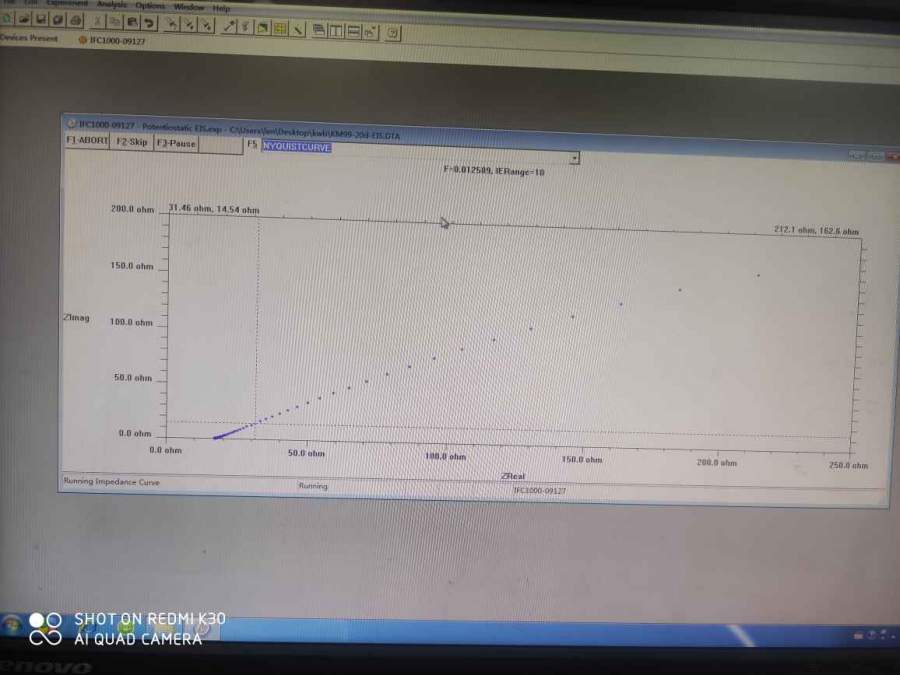Click the '212.1 ohm, 162.6 ohm' corner label
This screenshot has width=900, height=675.
pos(816,230)
